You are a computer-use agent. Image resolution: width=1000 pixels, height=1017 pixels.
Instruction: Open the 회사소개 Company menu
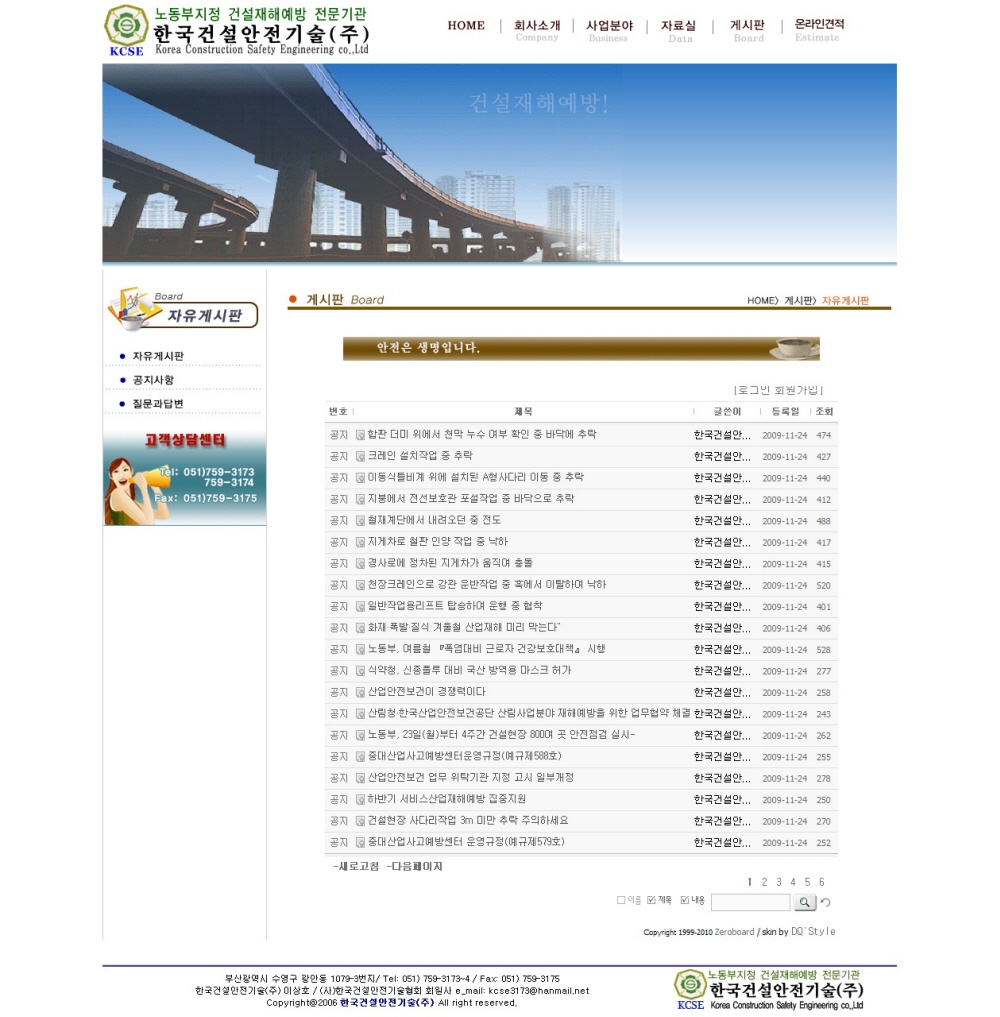click(537, 30)
